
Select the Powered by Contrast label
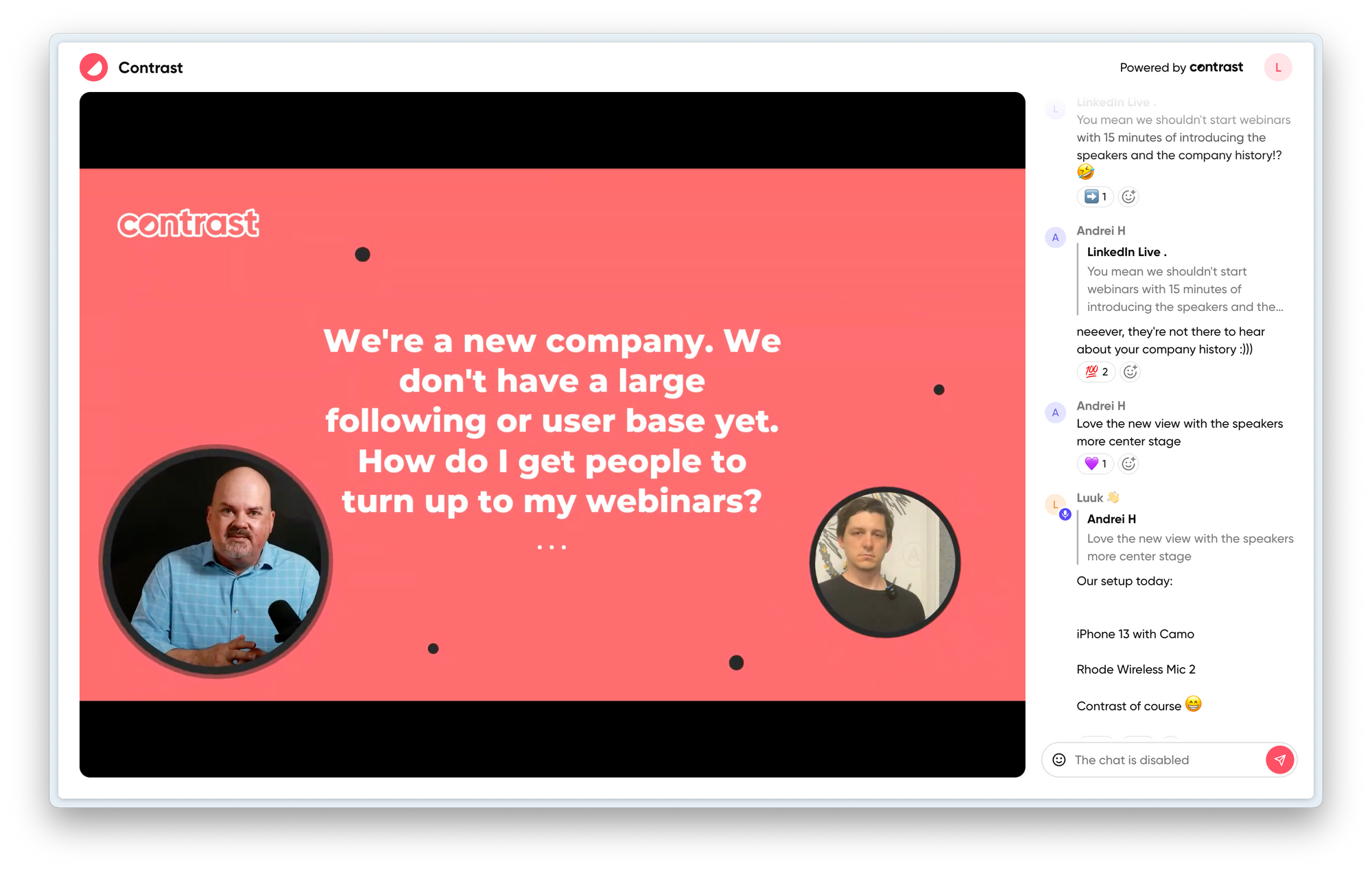(x=1181, y=67)
